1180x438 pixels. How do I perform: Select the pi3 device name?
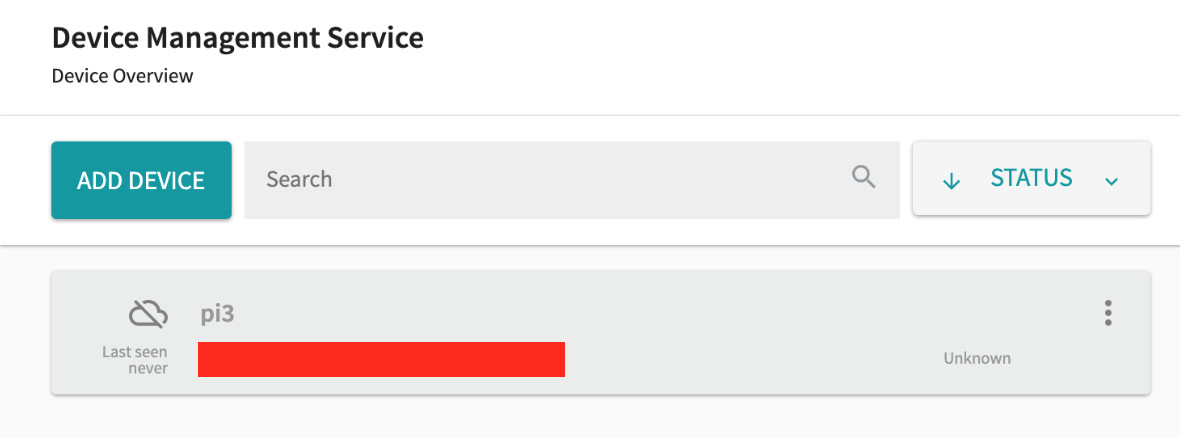point(217,314)
